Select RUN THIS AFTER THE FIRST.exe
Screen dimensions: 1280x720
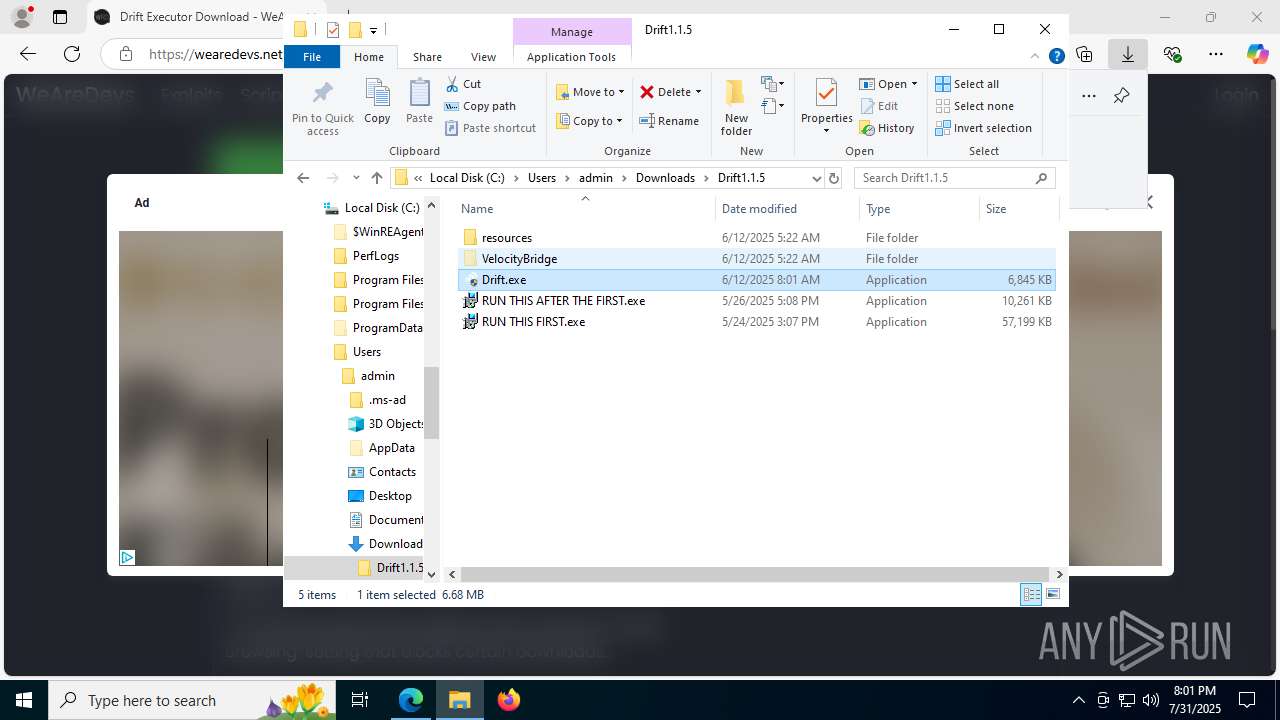563,301
